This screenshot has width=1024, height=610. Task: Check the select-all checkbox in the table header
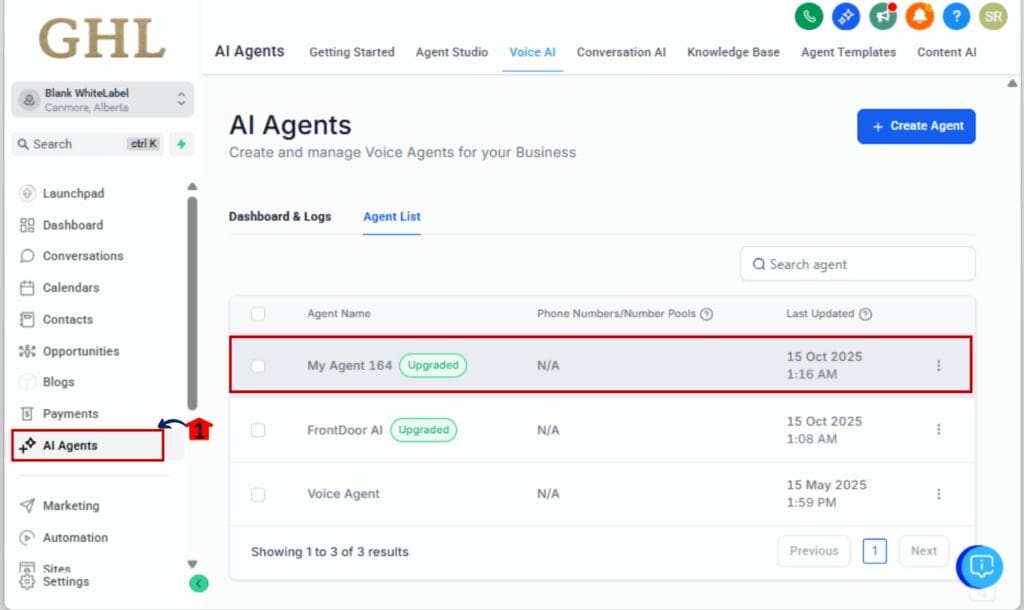point(259,313)
